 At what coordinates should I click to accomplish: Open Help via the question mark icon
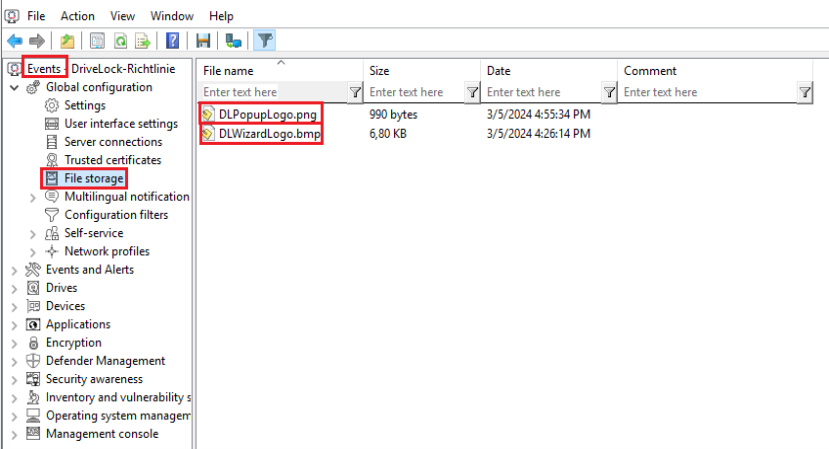173,41
